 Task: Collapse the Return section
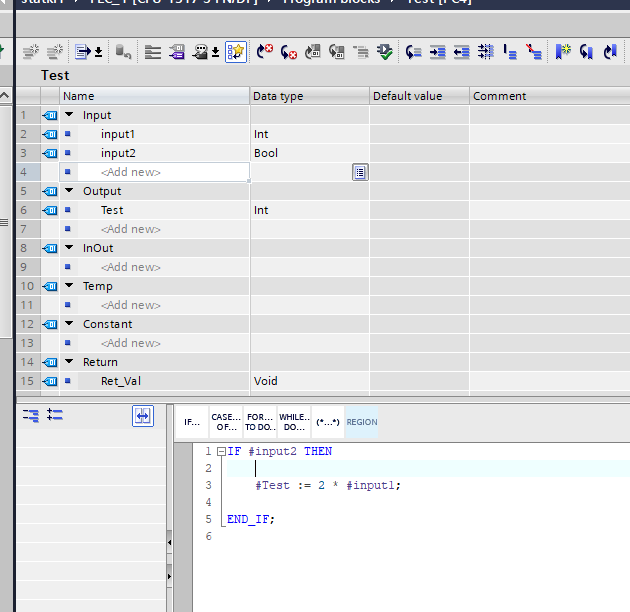point(69,362)
